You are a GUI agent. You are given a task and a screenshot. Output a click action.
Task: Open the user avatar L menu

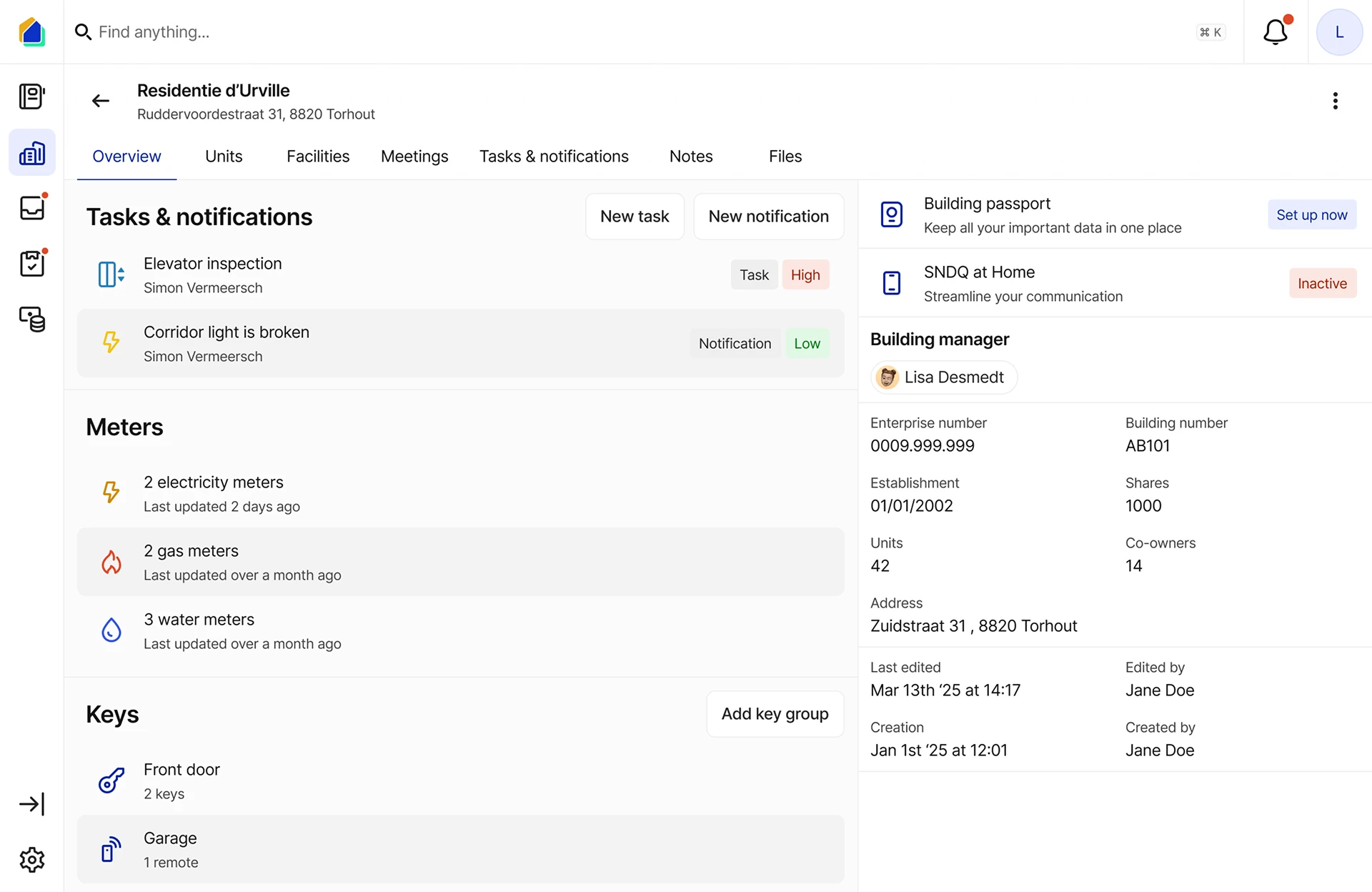click(x=1339, y=32)
